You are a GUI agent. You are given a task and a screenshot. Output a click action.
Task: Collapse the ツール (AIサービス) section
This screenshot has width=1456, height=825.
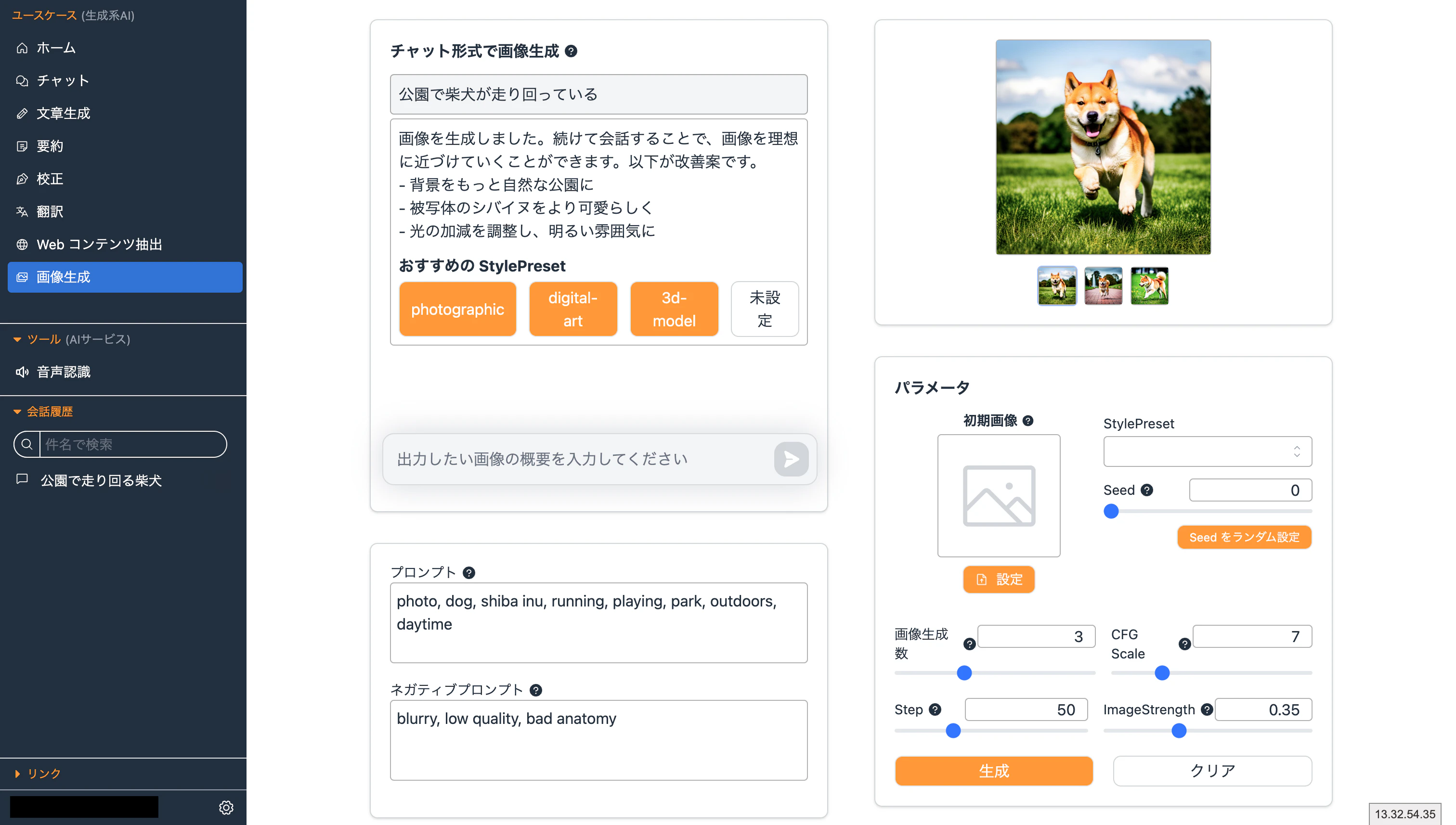point(17,339)
